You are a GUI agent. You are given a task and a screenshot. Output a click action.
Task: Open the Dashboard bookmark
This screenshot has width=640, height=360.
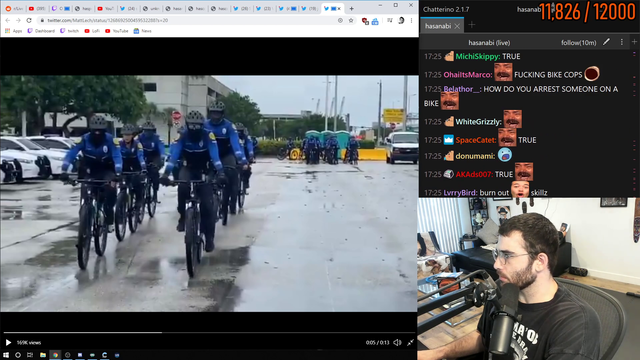click(41, 31)
